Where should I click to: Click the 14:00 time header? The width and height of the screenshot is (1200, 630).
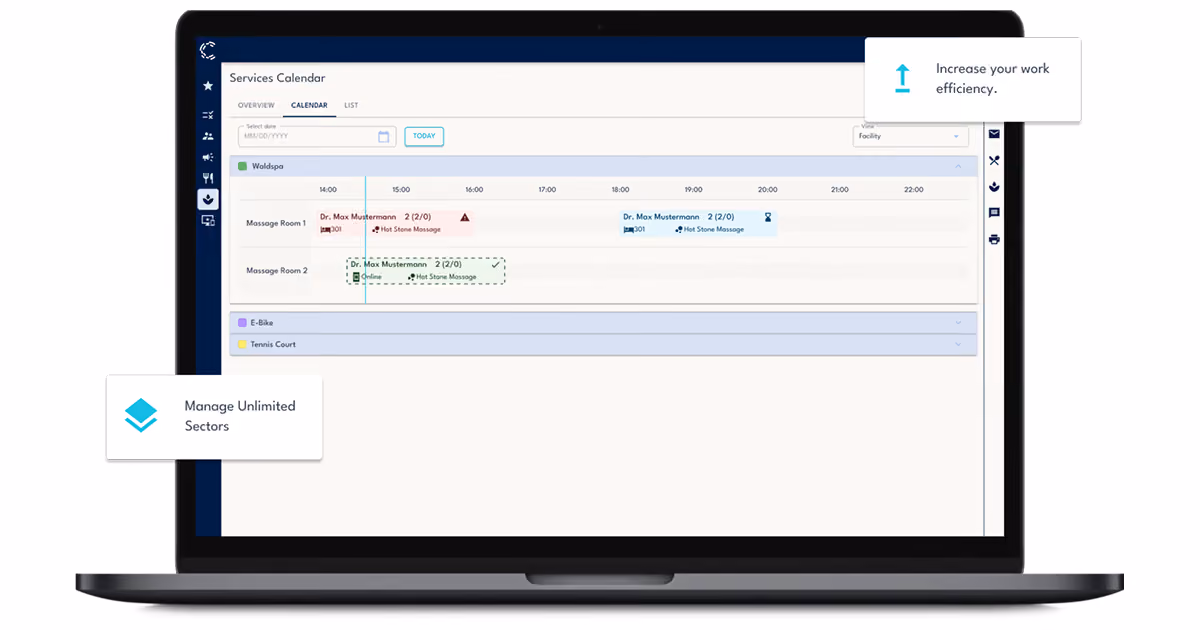pos(328,189)
